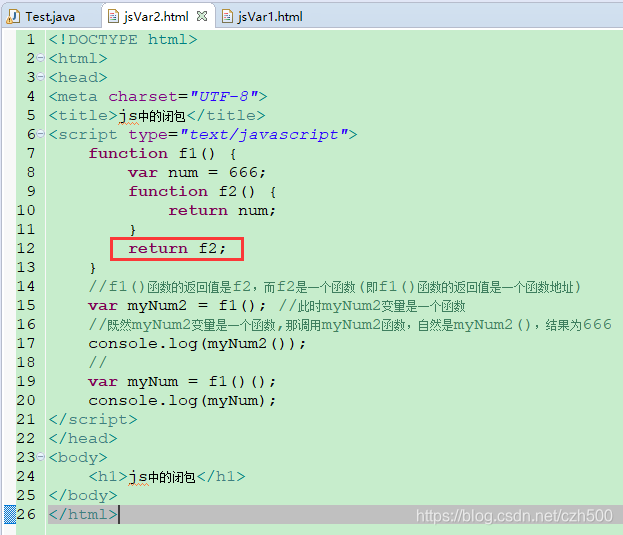Click the closing </body> tag
The image size is (623, 535).
(83, 495)
